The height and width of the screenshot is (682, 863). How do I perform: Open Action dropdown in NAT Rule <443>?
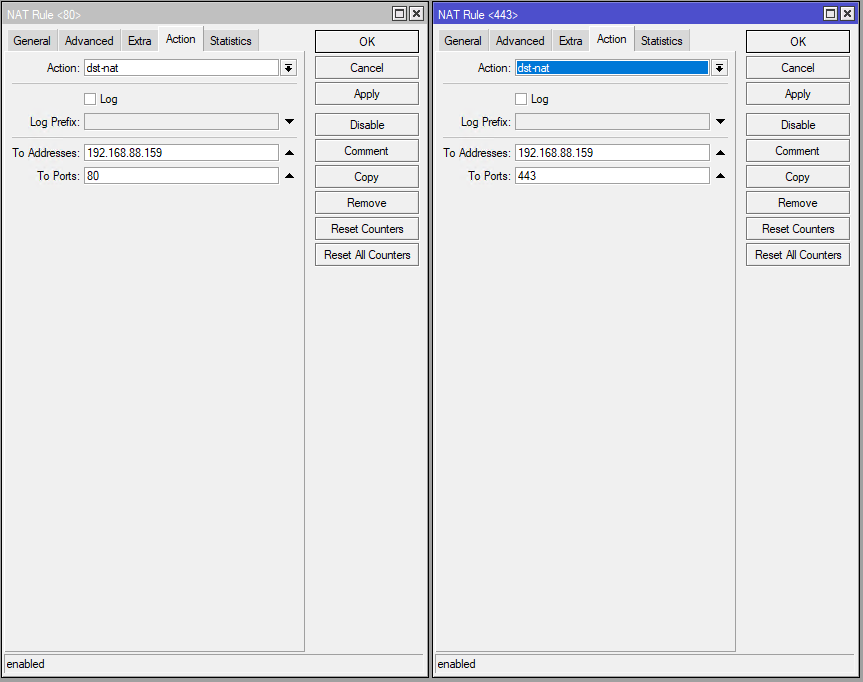coord(719,68)
